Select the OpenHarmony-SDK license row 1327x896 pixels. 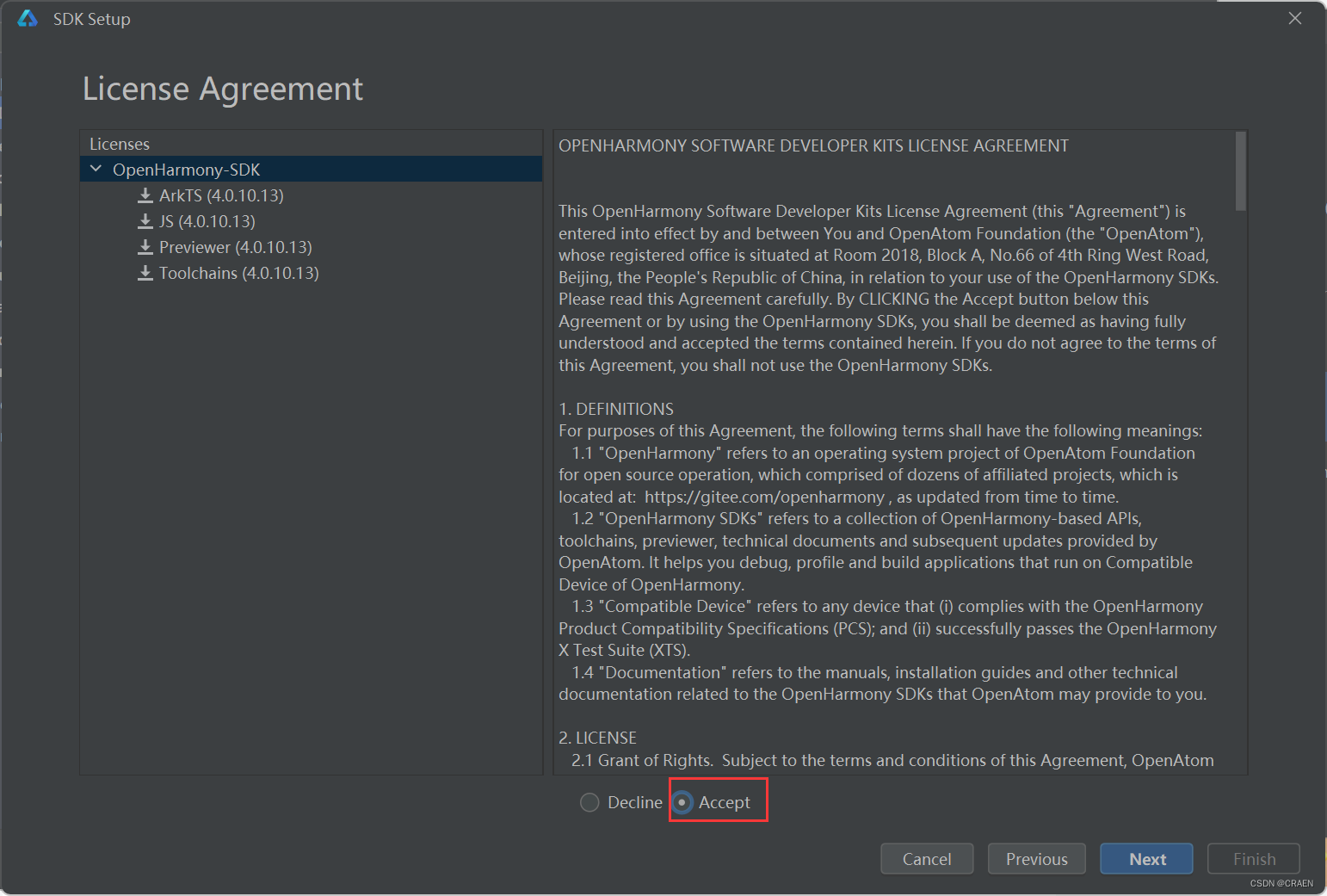312,170
